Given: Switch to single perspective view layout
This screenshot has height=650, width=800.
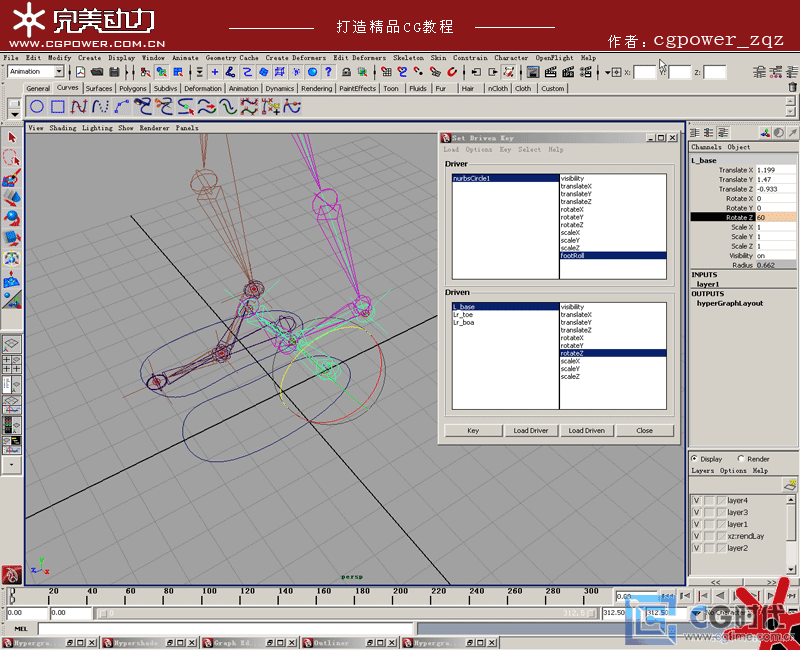Looking at the screenshot, I should click(x=12, y=344).
